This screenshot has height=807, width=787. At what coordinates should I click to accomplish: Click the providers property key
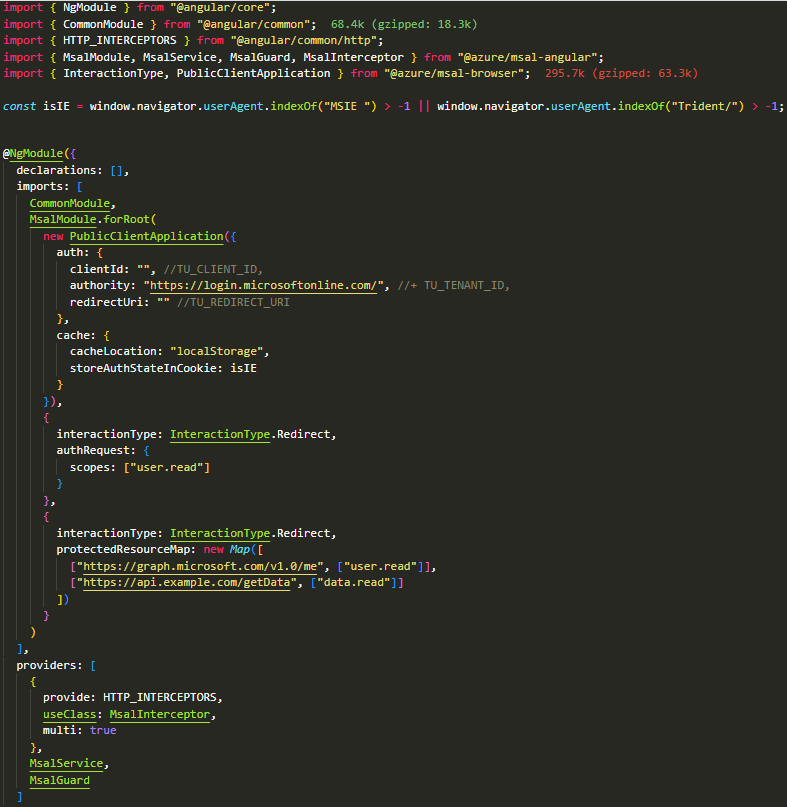tap(46, 665)
